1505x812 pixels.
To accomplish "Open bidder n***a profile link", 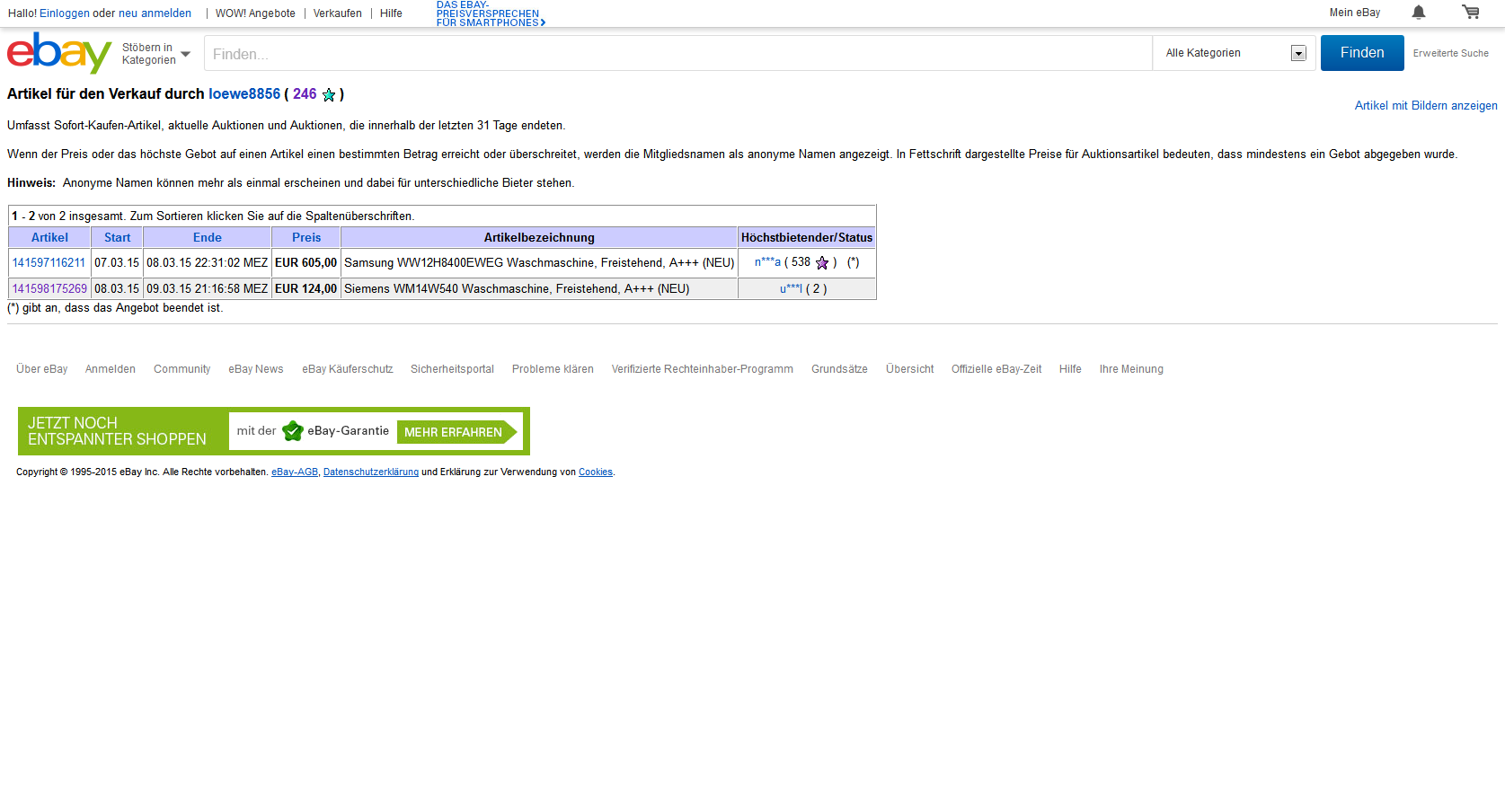I will pos(767,262).
